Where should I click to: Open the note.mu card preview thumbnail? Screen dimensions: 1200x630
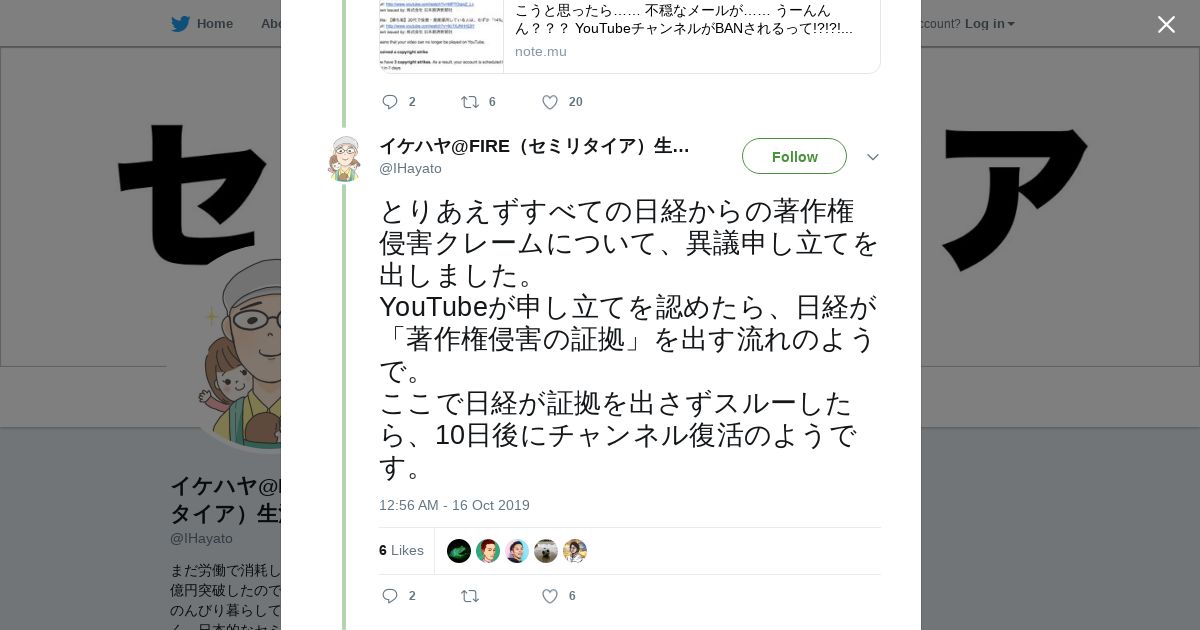click(441, 36)
